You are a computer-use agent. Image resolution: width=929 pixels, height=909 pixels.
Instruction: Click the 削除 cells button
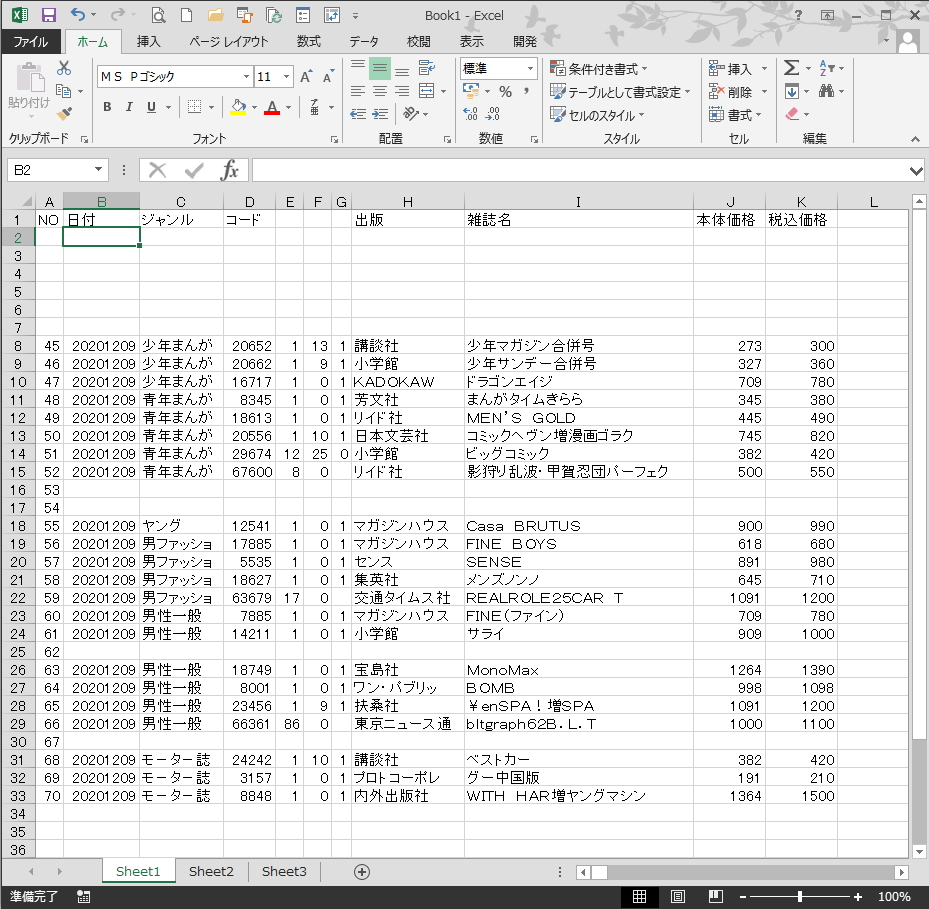click(x=731, y=92)
